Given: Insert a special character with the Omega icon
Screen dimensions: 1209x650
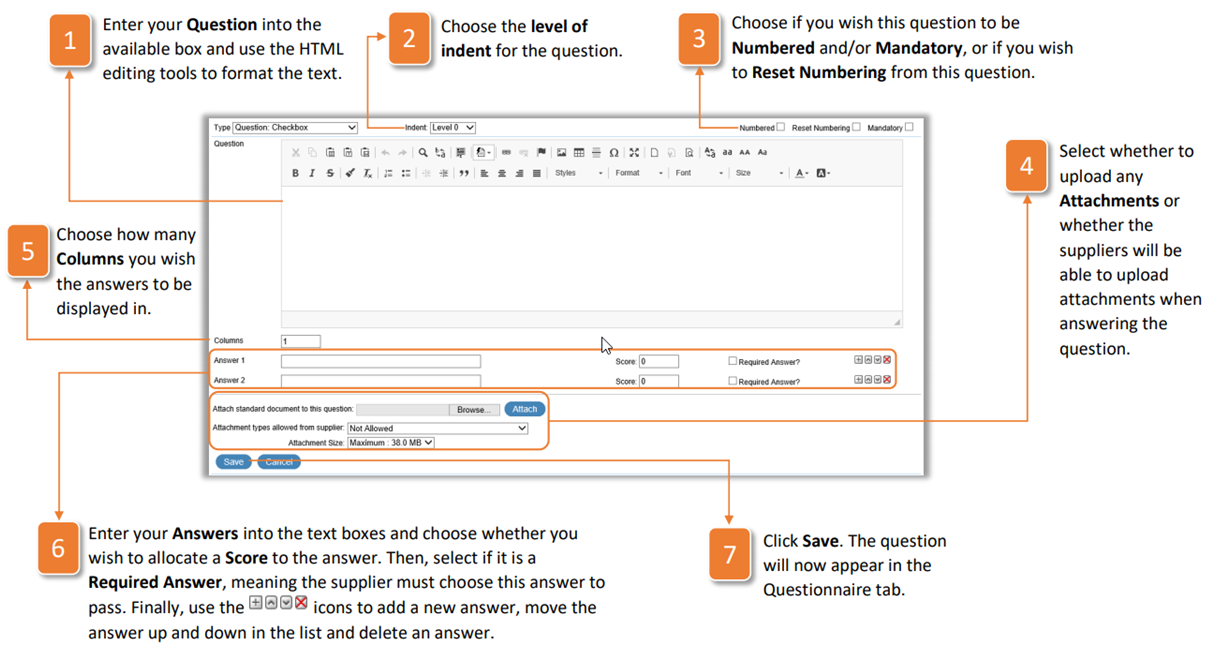Looking at the screenshot, I should pyautogui.click(x=614, y=152).
